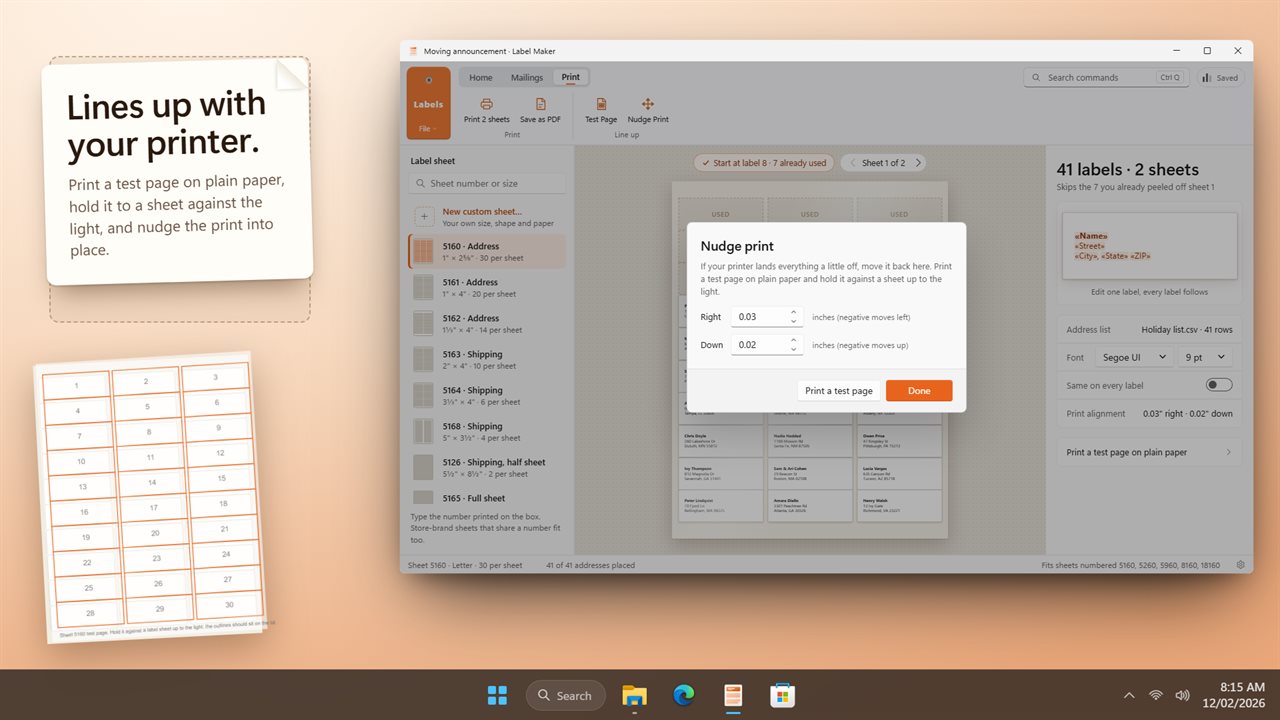Image resolution: width=1280 pixels, height=720 pixels.
Task: Launch Microsoft Edge from the taskbar
Action: (684, 695)
